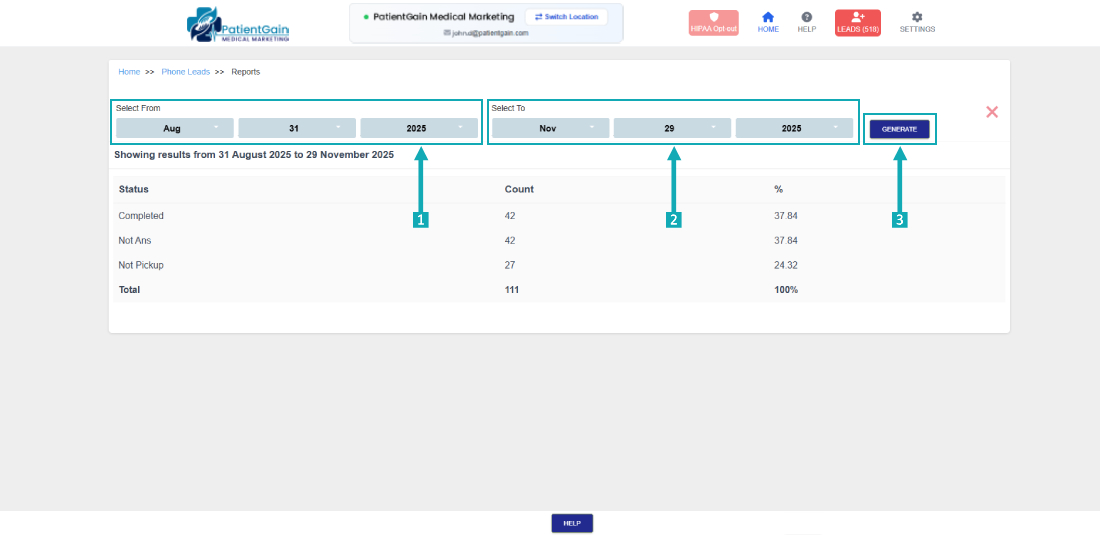Click the Completed status row
Screen dimensions: 1100x535
(559, 216)
